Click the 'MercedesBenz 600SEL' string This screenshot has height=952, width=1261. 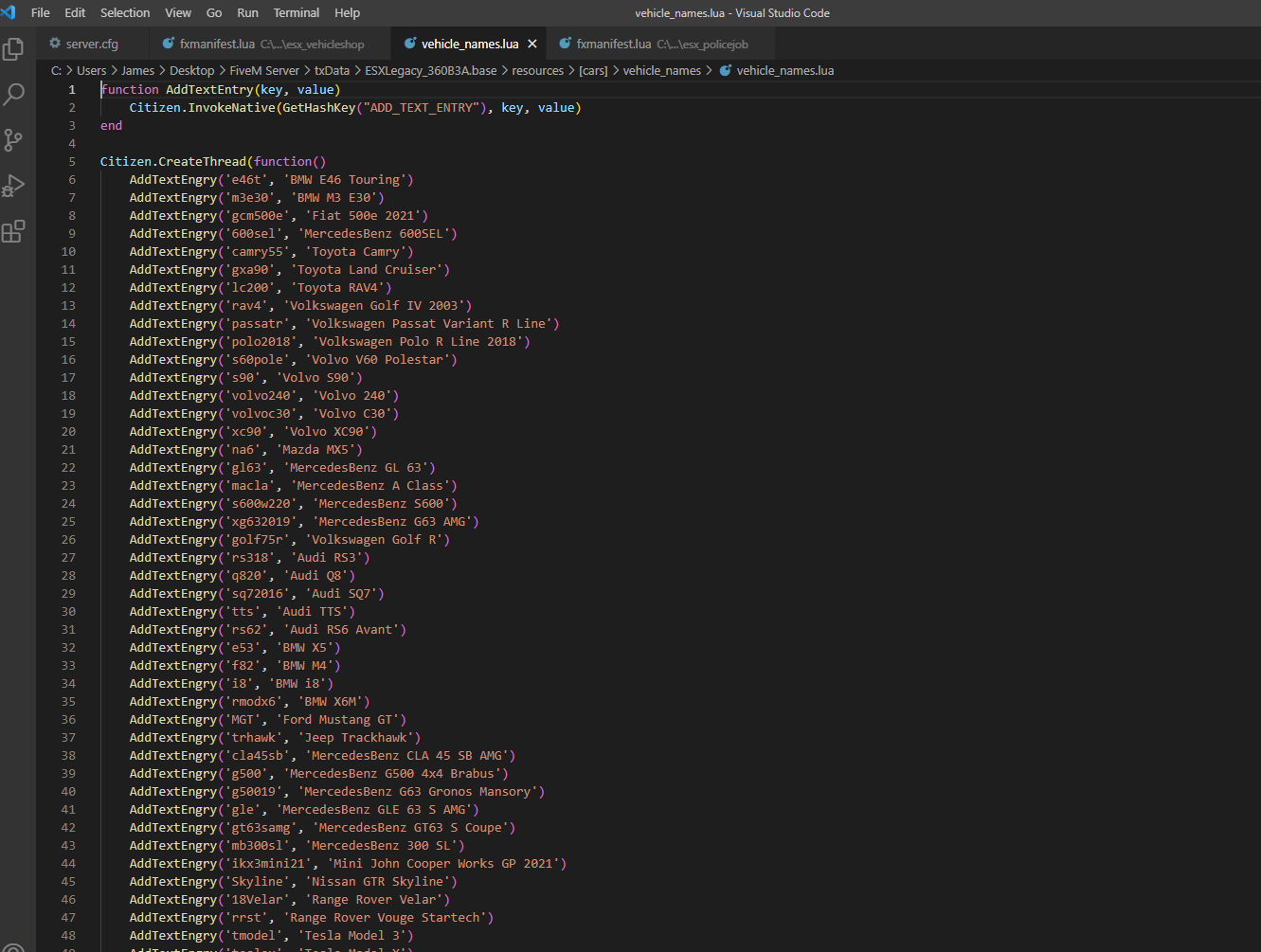click(x=374, y=233)
